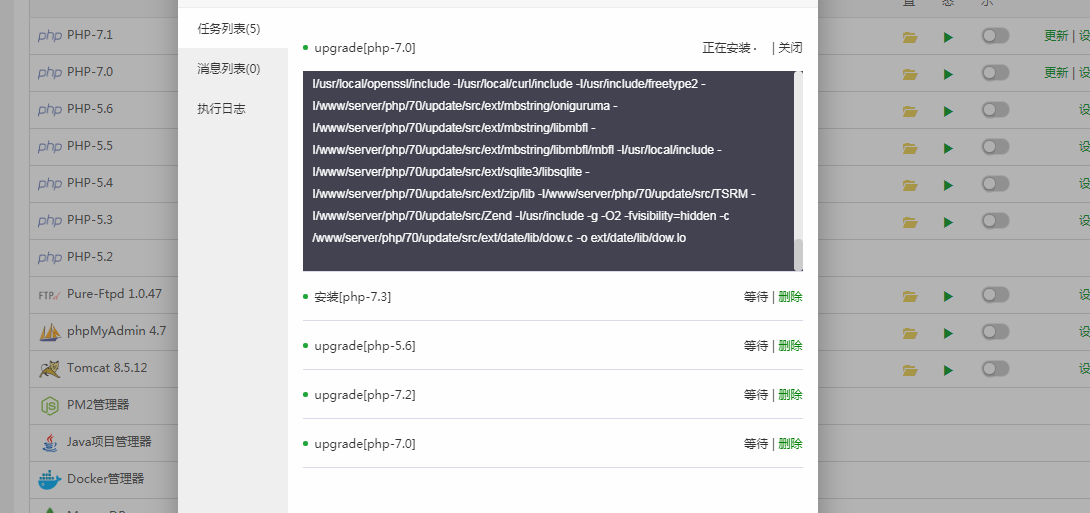Click the Docker管理器 label

(x=105, y=479)
